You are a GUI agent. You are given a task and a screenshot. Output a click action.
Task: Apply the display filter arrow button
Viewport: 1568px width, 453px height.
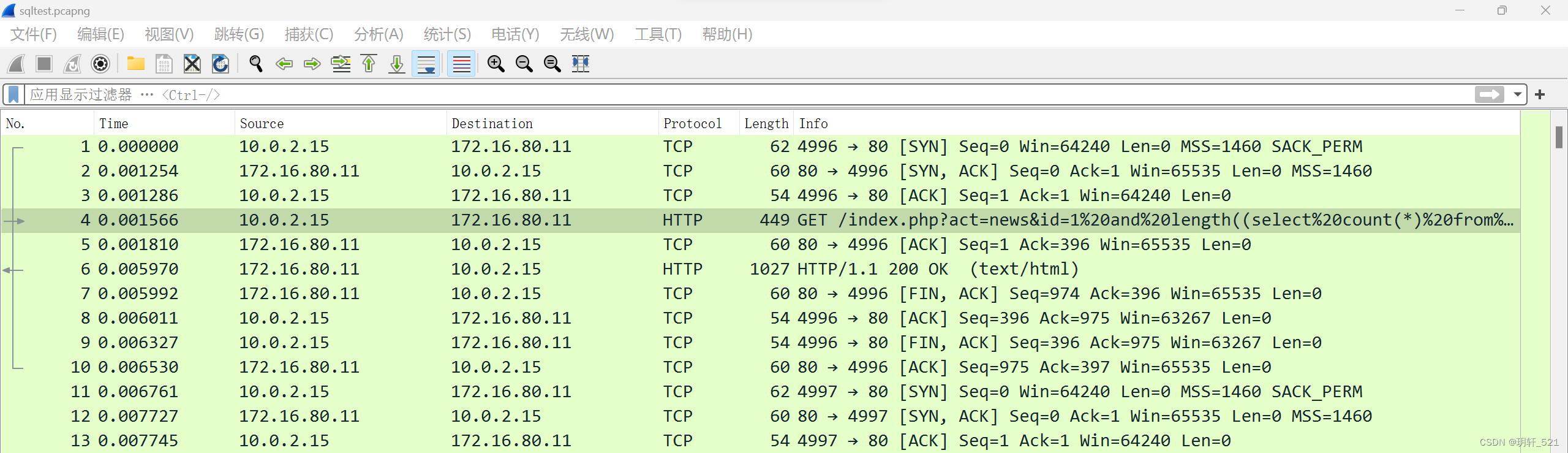pos(1489,94)
